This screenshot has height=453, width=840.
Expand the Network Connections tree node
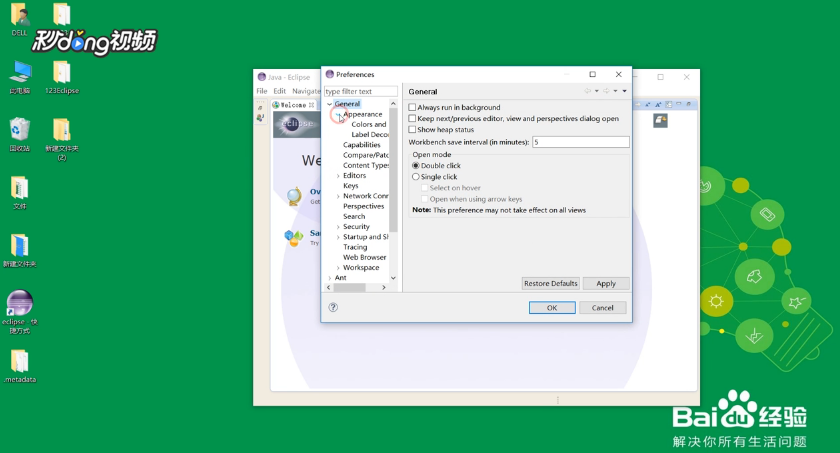point(338,196)
